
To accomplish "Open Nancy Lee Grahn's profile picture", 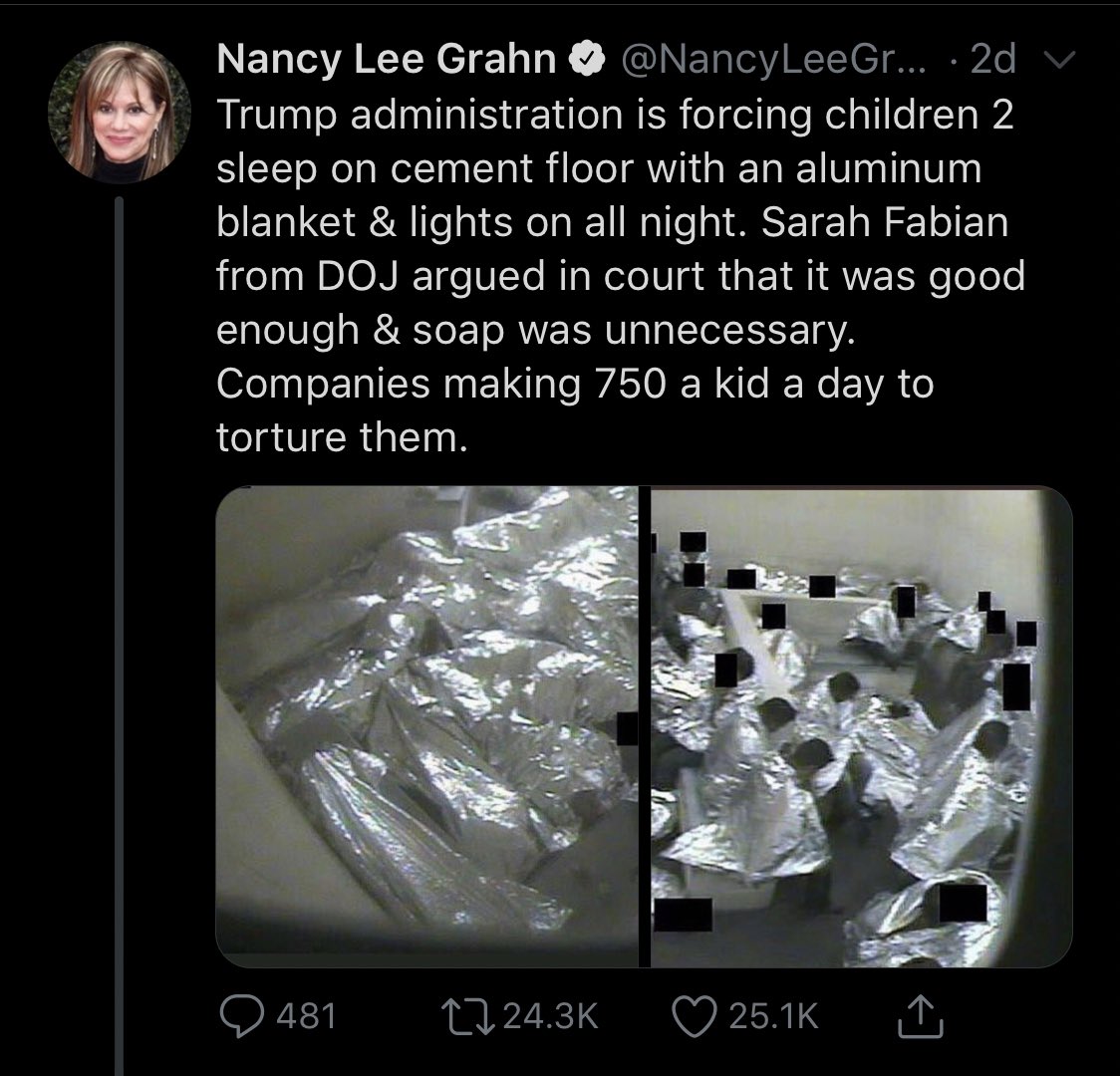I will coord(120,113).
